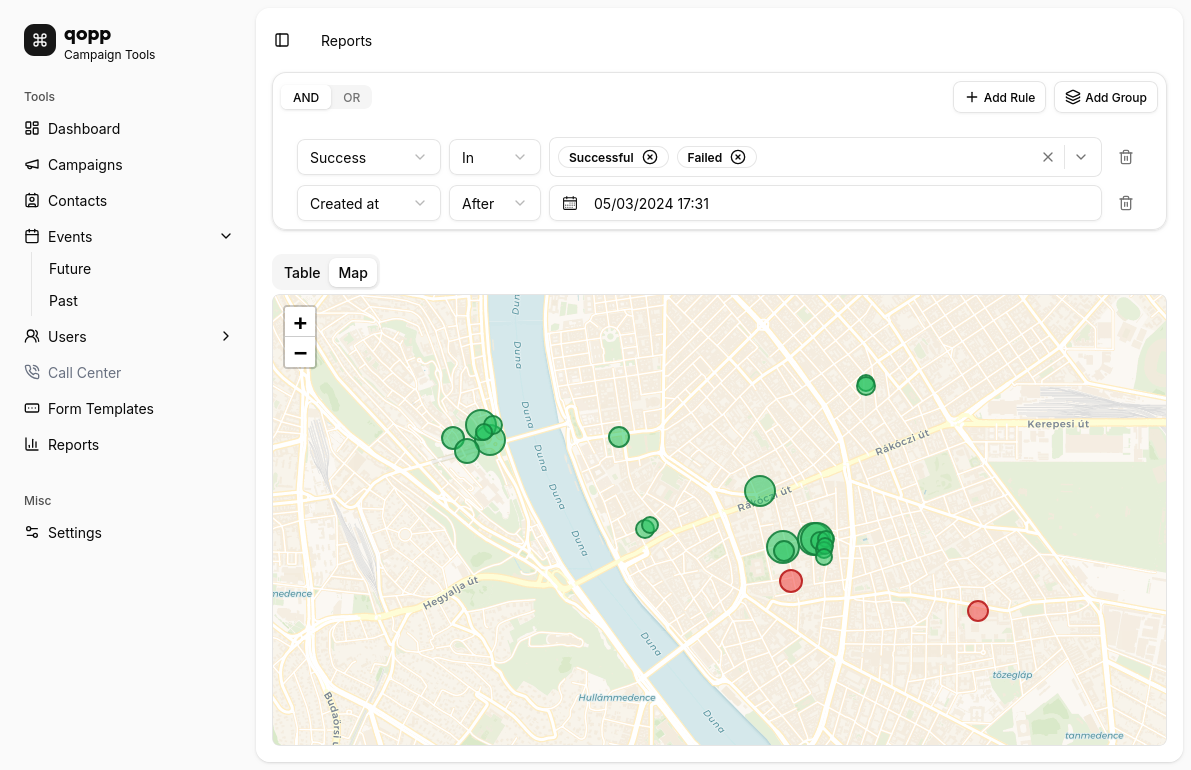1191x770 pixels.
Task: Open the Call Center section
Action: (84, 372)
